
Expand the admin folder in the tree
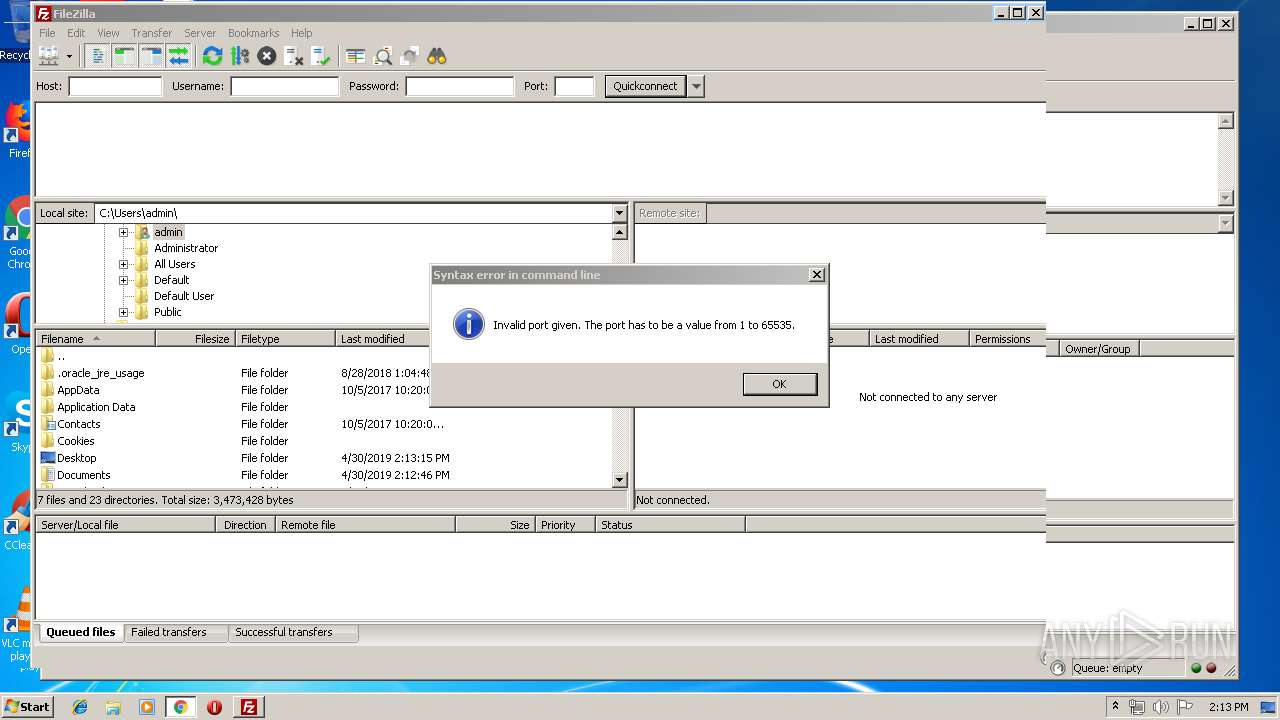pyautogui.click(x=123, y=232)
